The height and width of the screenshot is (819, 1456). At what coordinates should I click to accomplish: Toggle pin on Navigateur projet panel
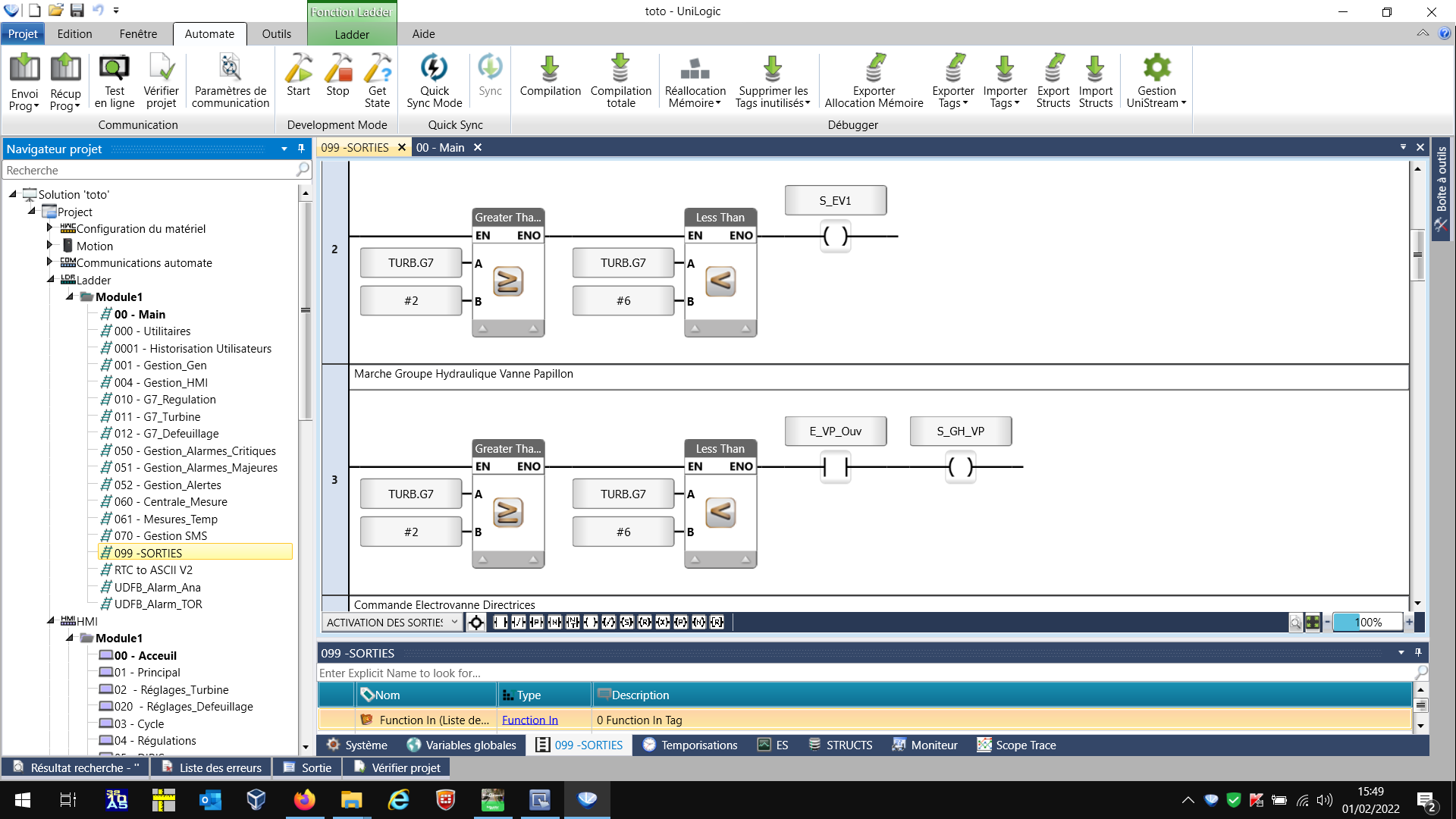[301, 149]
